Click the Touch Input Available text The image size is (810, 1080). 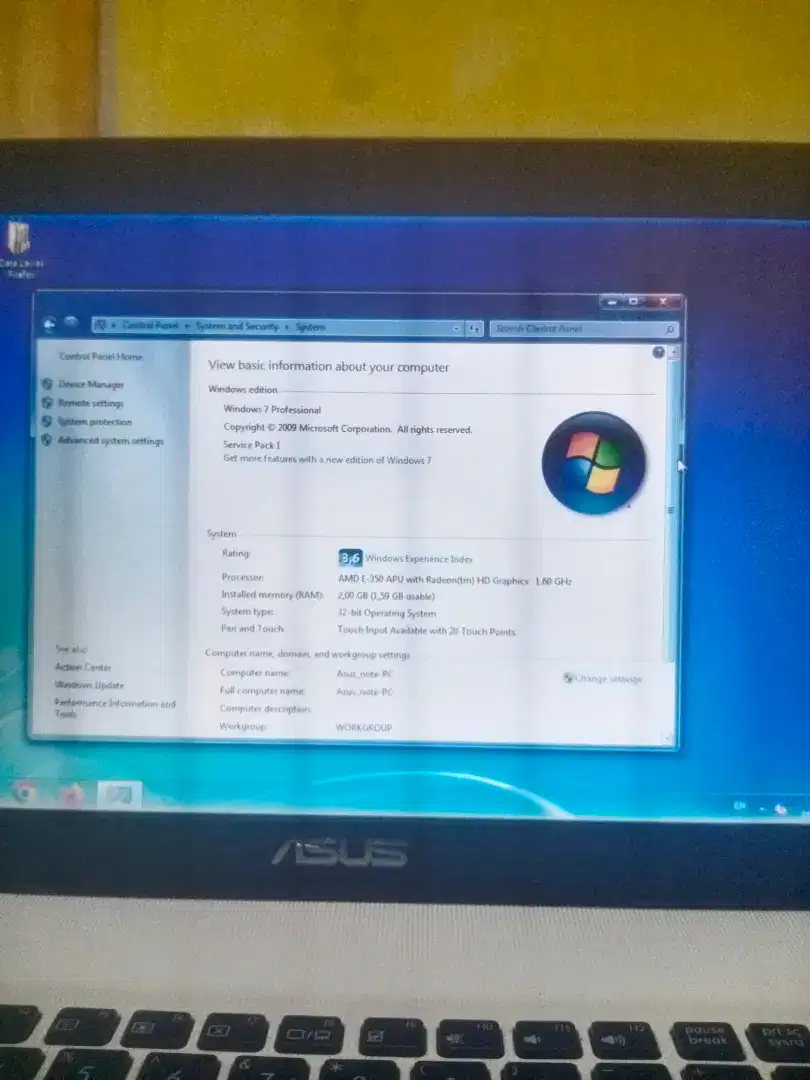pyautogui.click(x=426, y=630)
